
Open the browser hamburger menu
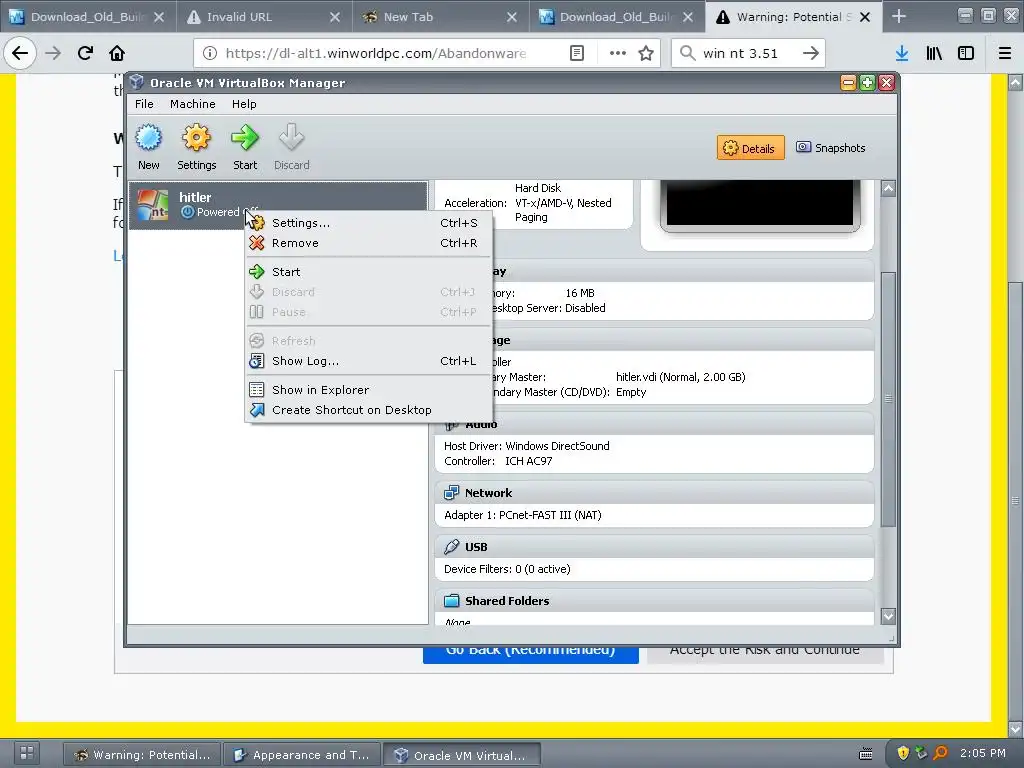pos(1005,53)
